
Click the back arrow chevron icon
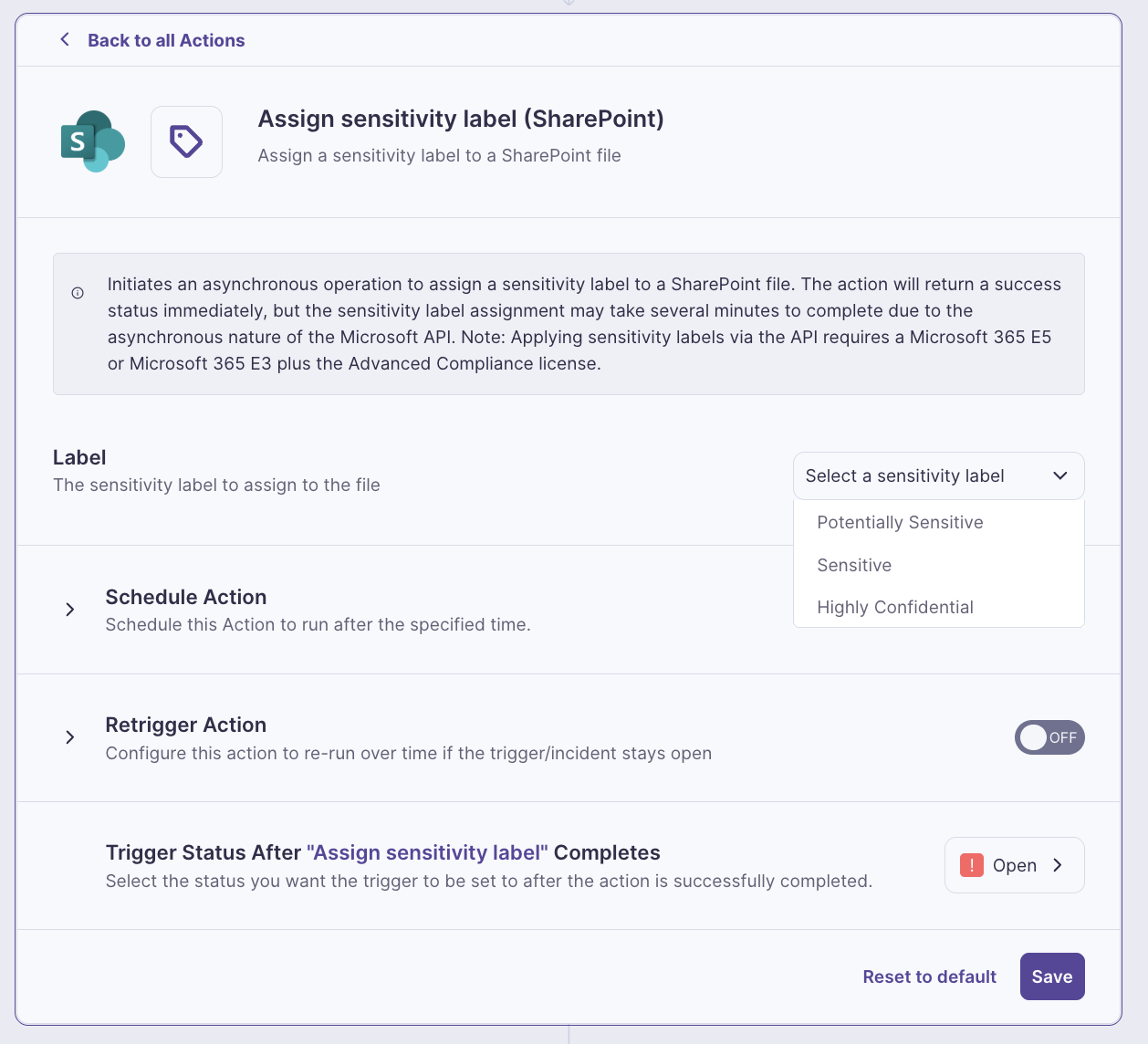(64, 39)
